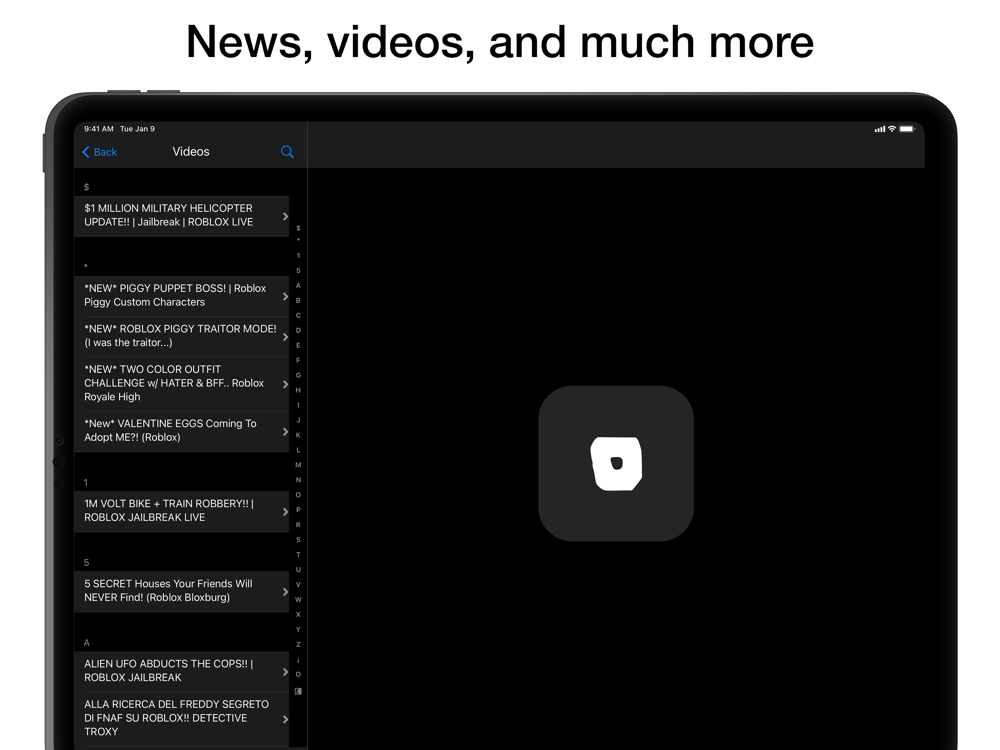Jump to letter F in index
This screenshot has height=750, width=1000.
(x=298, y=360)
